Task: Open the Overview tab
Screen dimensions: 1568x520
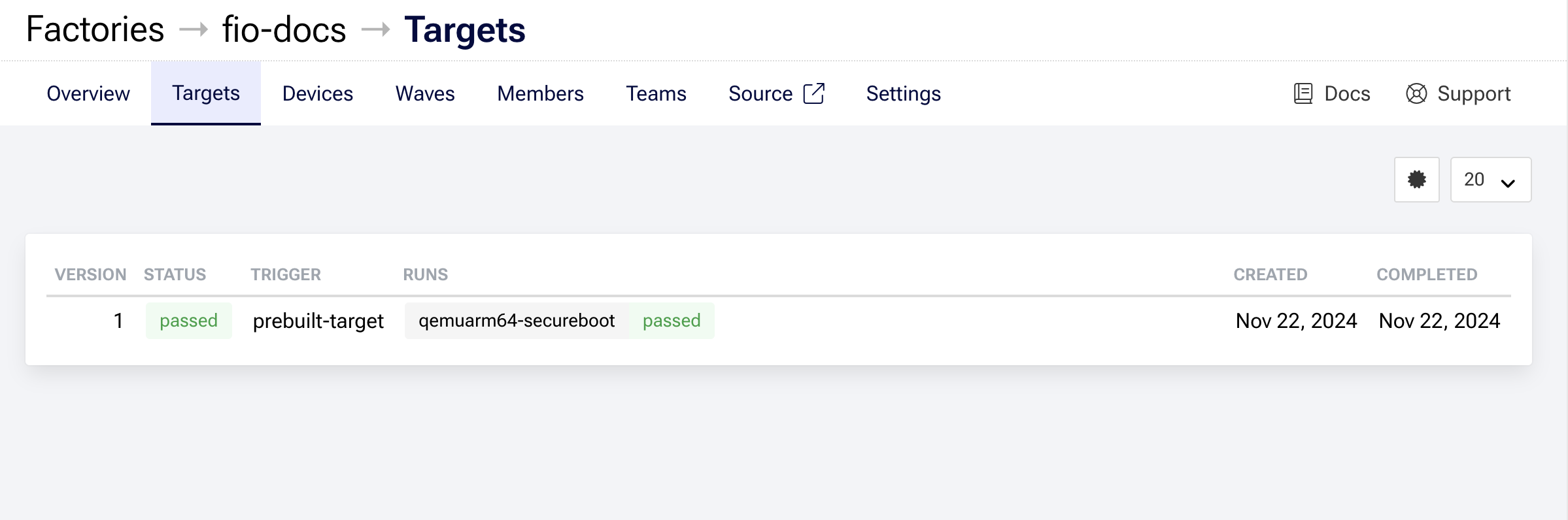Action: point(88,94)
